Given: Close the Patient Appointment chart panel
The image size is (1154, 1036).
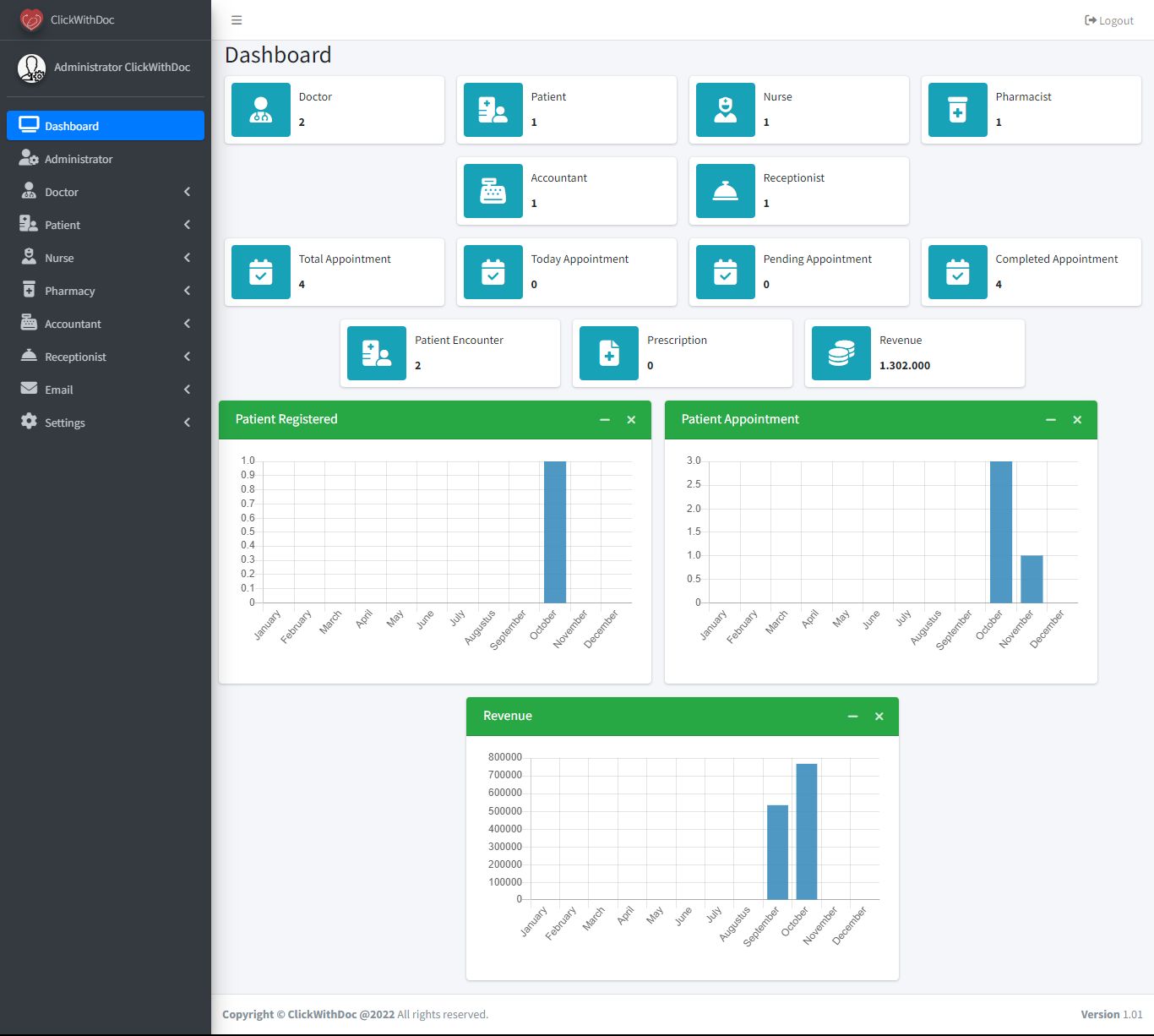Looking at the screenshot, I should (1077, 420).
